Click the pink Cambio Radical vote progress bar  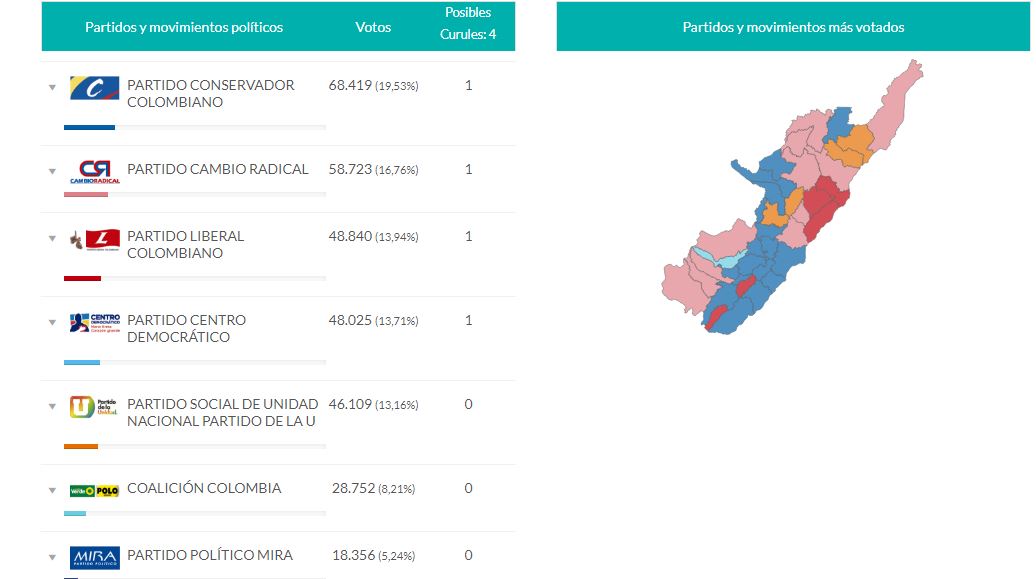click(86, 194)
